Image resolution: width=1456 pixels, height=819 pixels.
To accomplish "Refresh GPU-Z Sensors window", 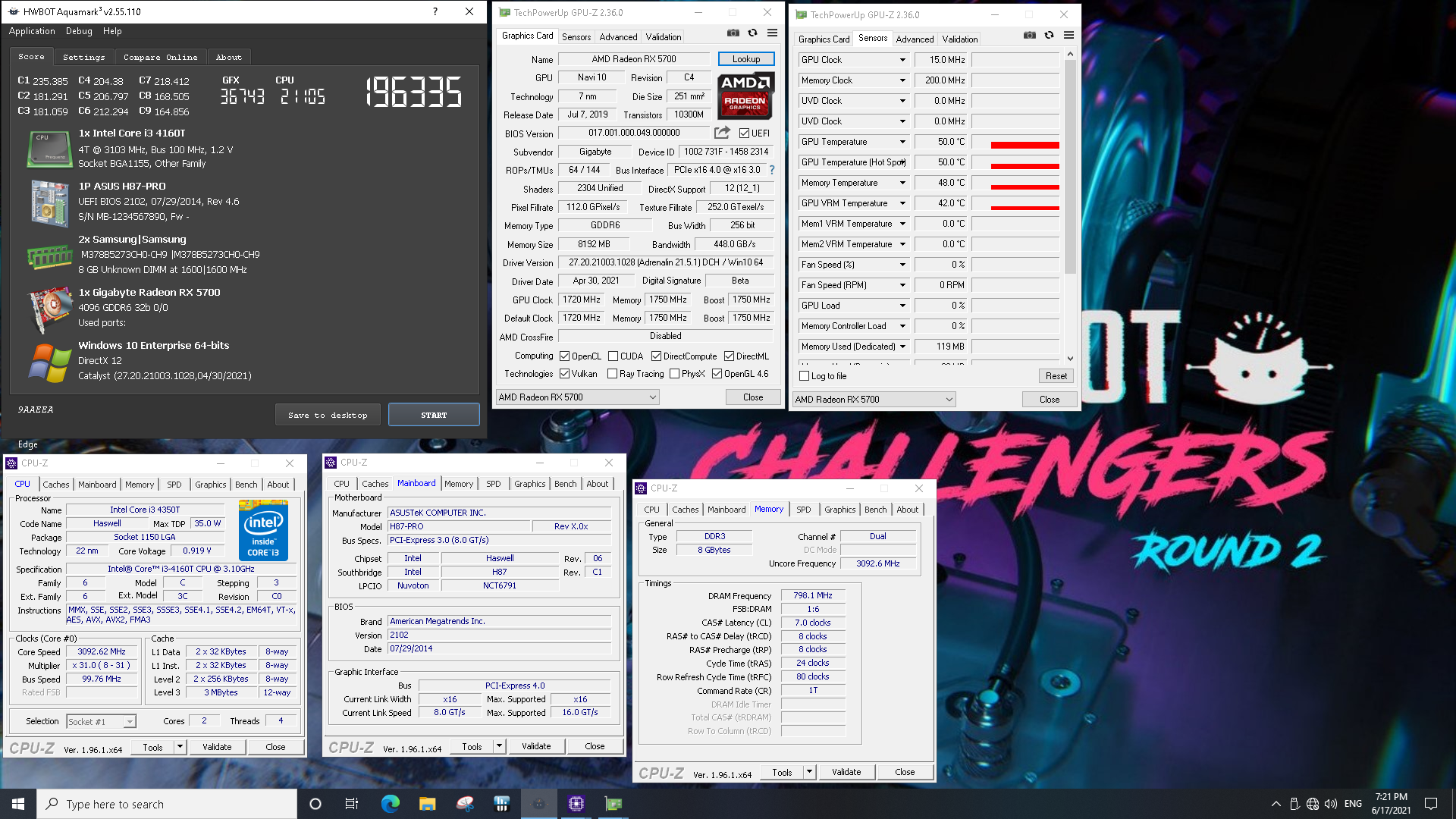I will (x=1049, y=35).
